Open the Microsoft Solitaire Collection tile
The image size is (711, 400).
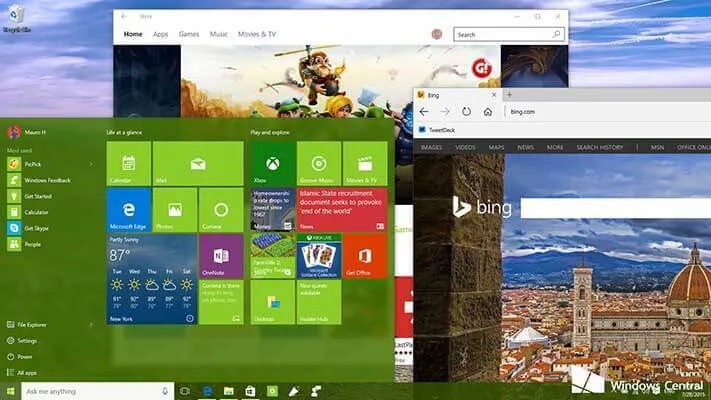click(x=319, y=256)
